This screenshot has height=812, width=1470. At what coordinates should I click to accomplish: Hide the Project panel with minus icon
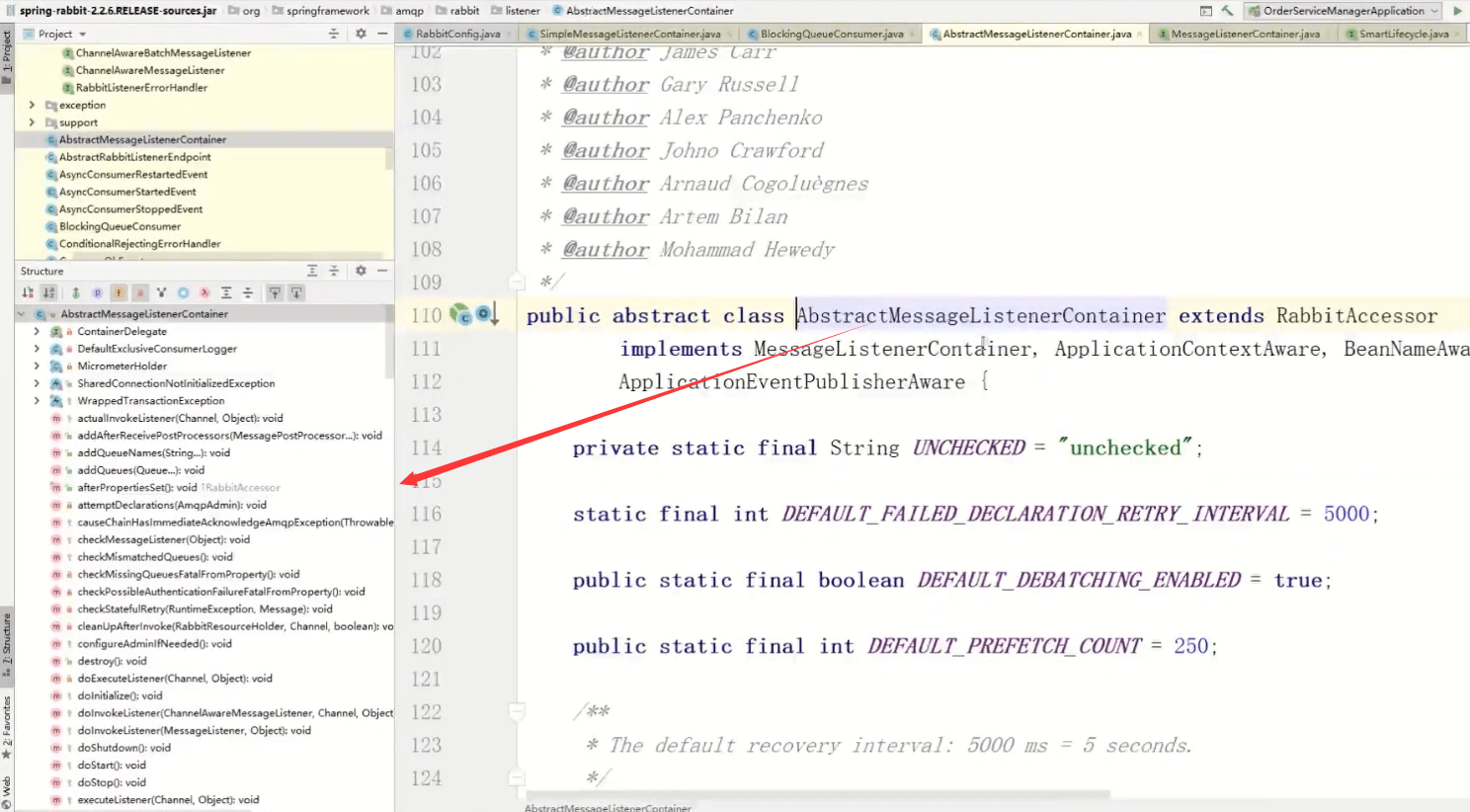tap(382, 34)
